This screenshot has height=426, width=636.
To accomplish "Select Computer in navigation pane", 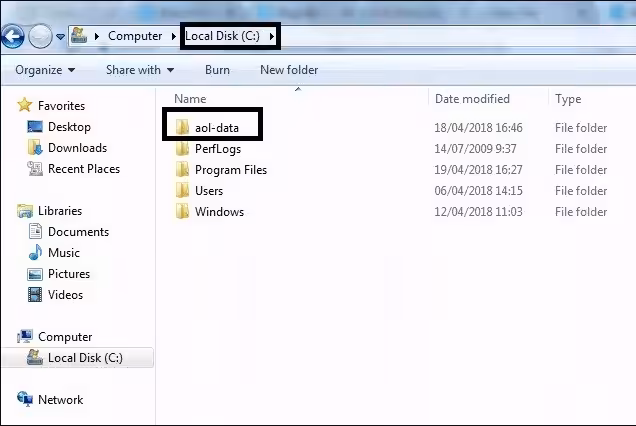I will [x=65, y=337].
